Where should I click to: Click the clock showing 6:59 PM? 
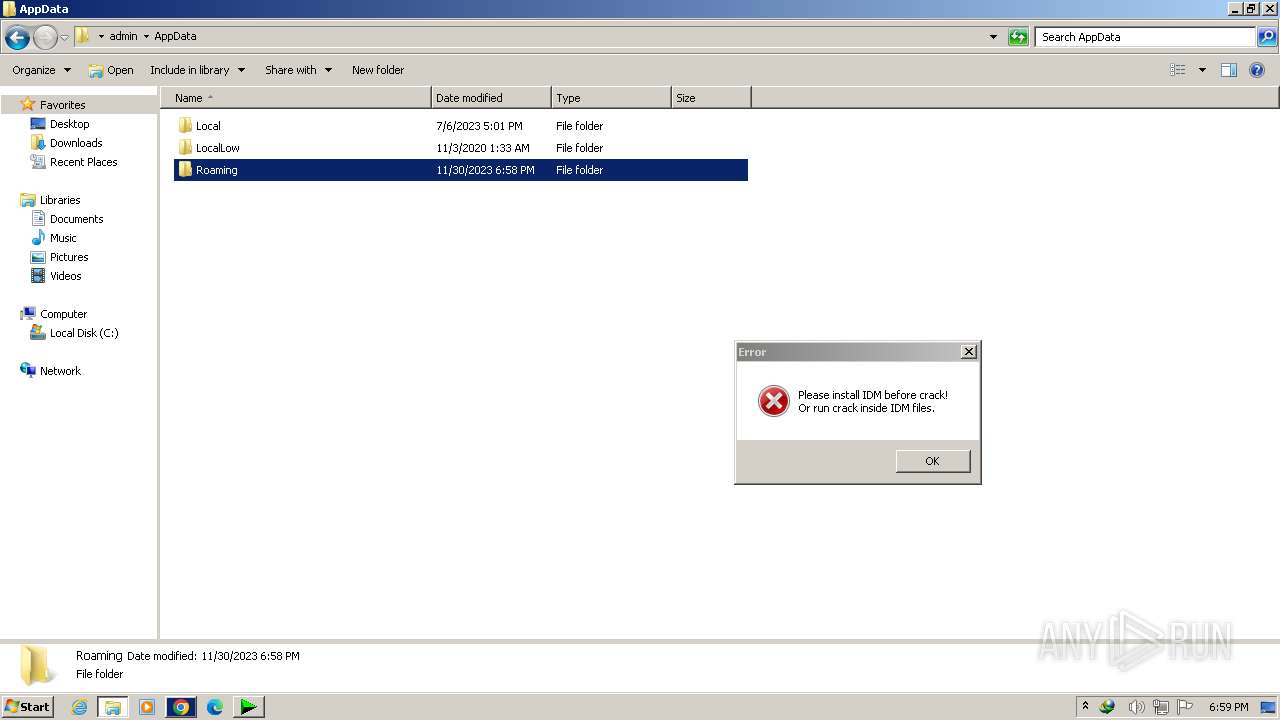point(1228,707)
